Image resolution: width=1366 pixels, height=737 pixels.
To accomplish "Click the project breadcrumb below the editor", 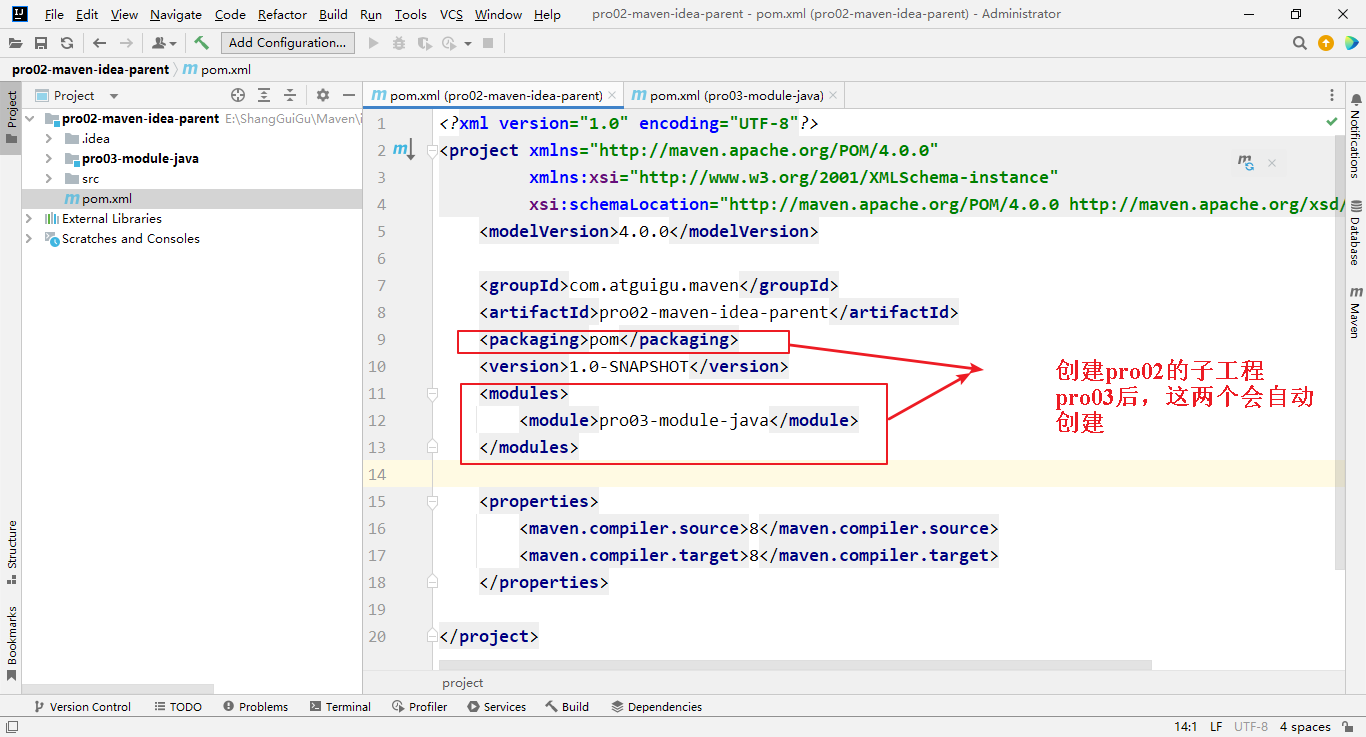I will (x=462, y=683).
